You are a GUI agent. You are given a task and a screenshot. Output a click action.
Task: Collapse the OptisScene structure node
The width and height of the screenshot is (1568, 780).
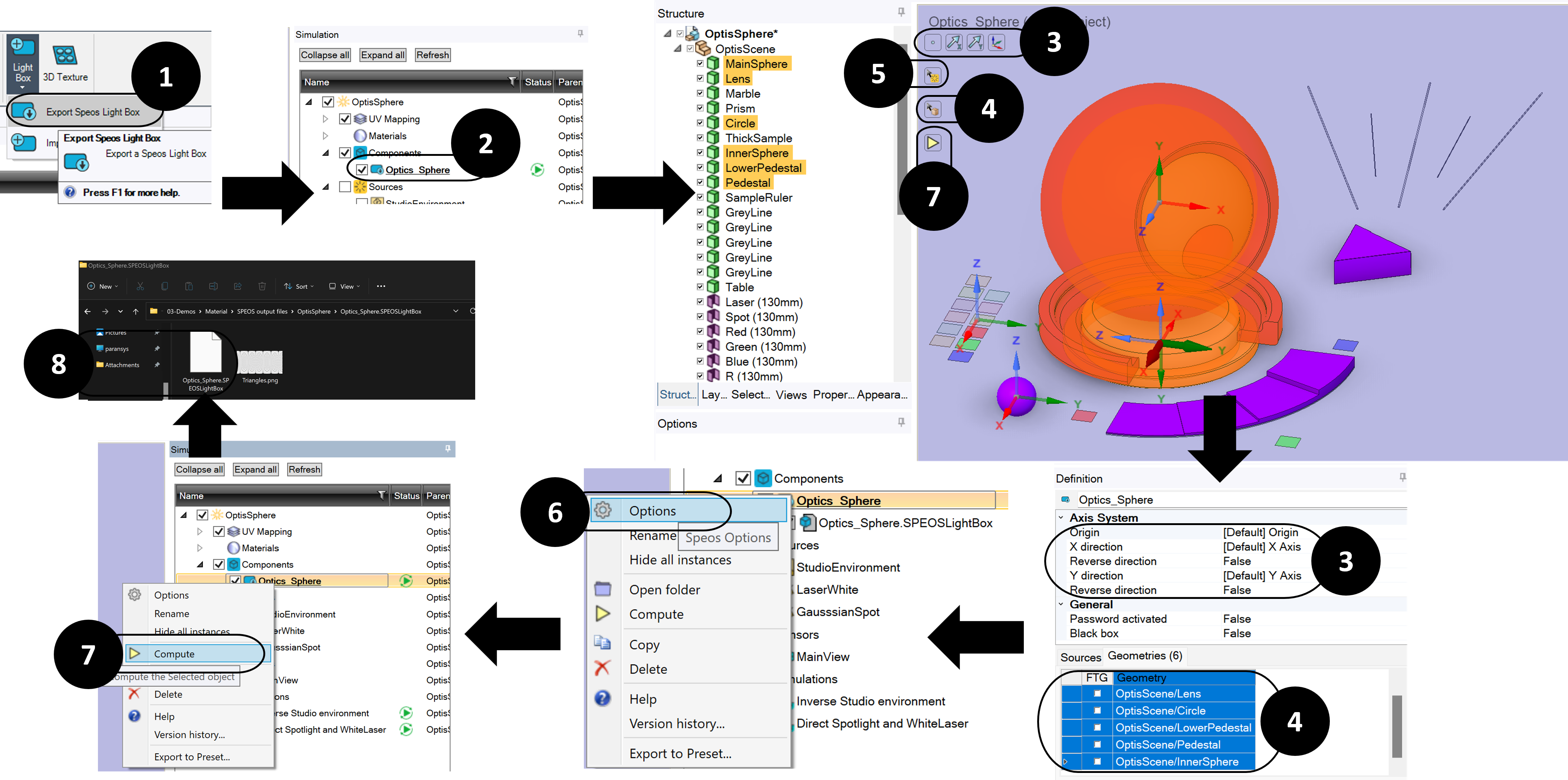point(677,49)
